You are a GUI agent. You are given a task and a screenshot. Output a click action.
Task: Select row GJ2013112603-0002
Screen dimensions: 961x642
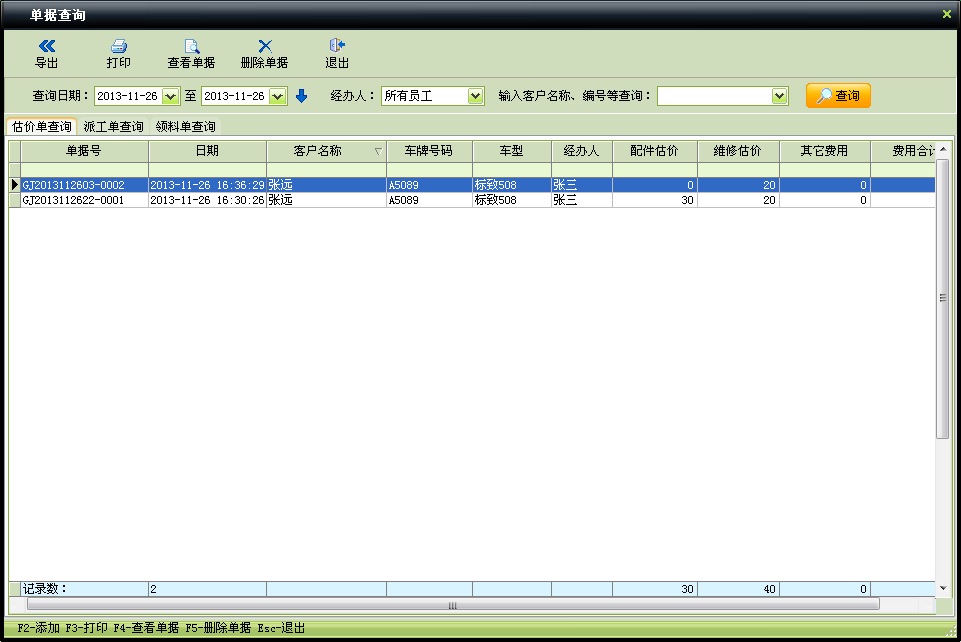click(472, 185)
